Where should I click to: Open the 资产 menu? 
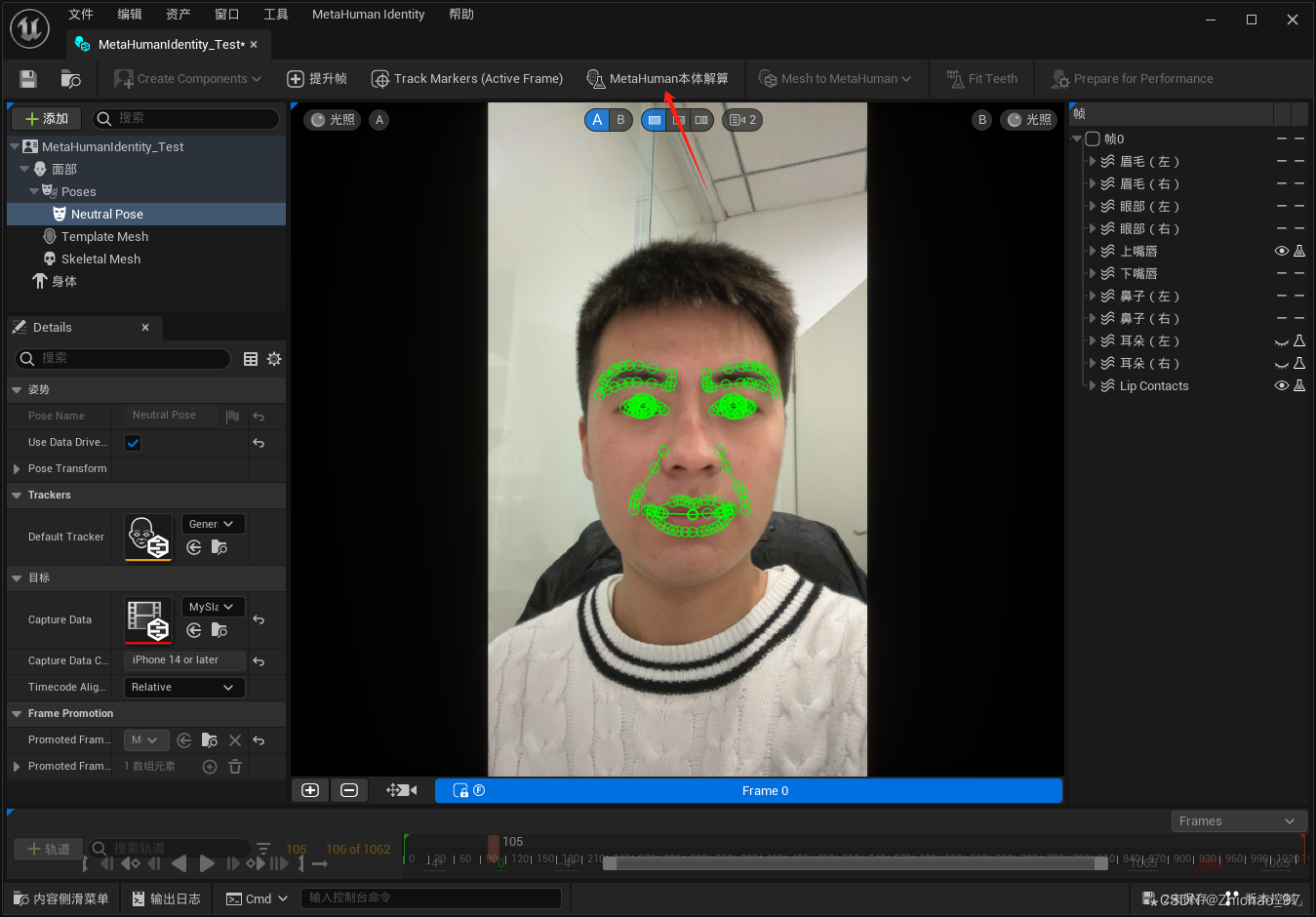tap(179, 14)
